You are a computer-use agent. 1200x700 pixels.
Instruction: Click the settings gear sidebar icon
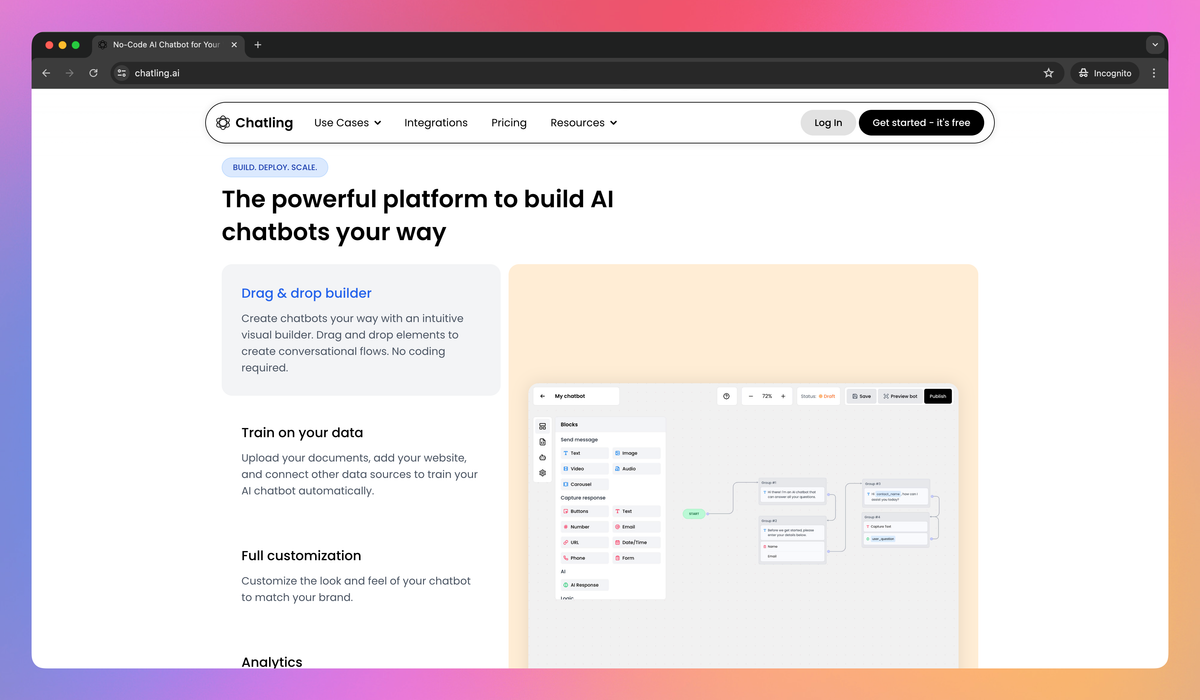click(x=542, y=473)
